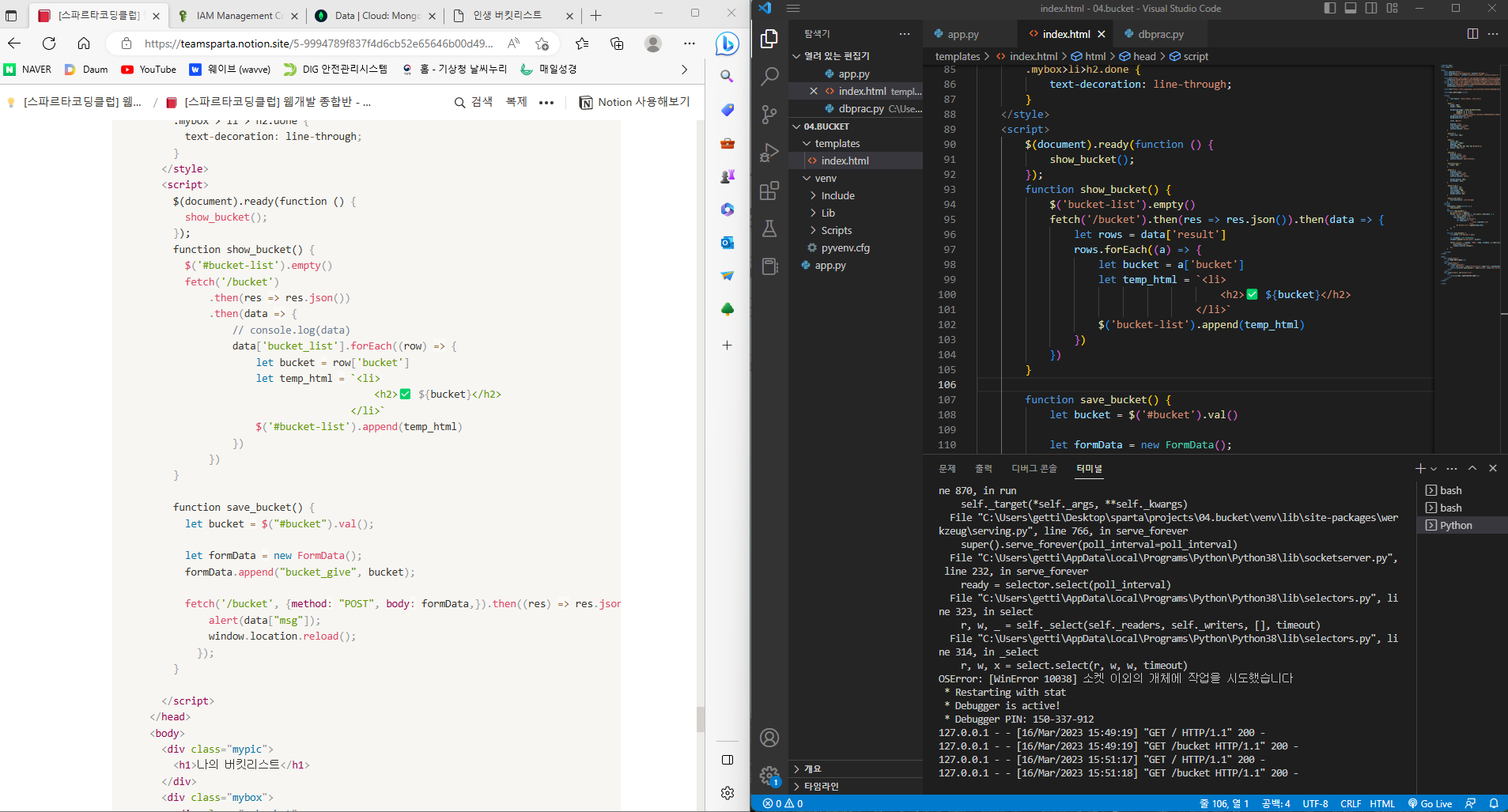Open new terminal with plus icon
This screenshot has height=812, width=1508.
(1420, 468)
